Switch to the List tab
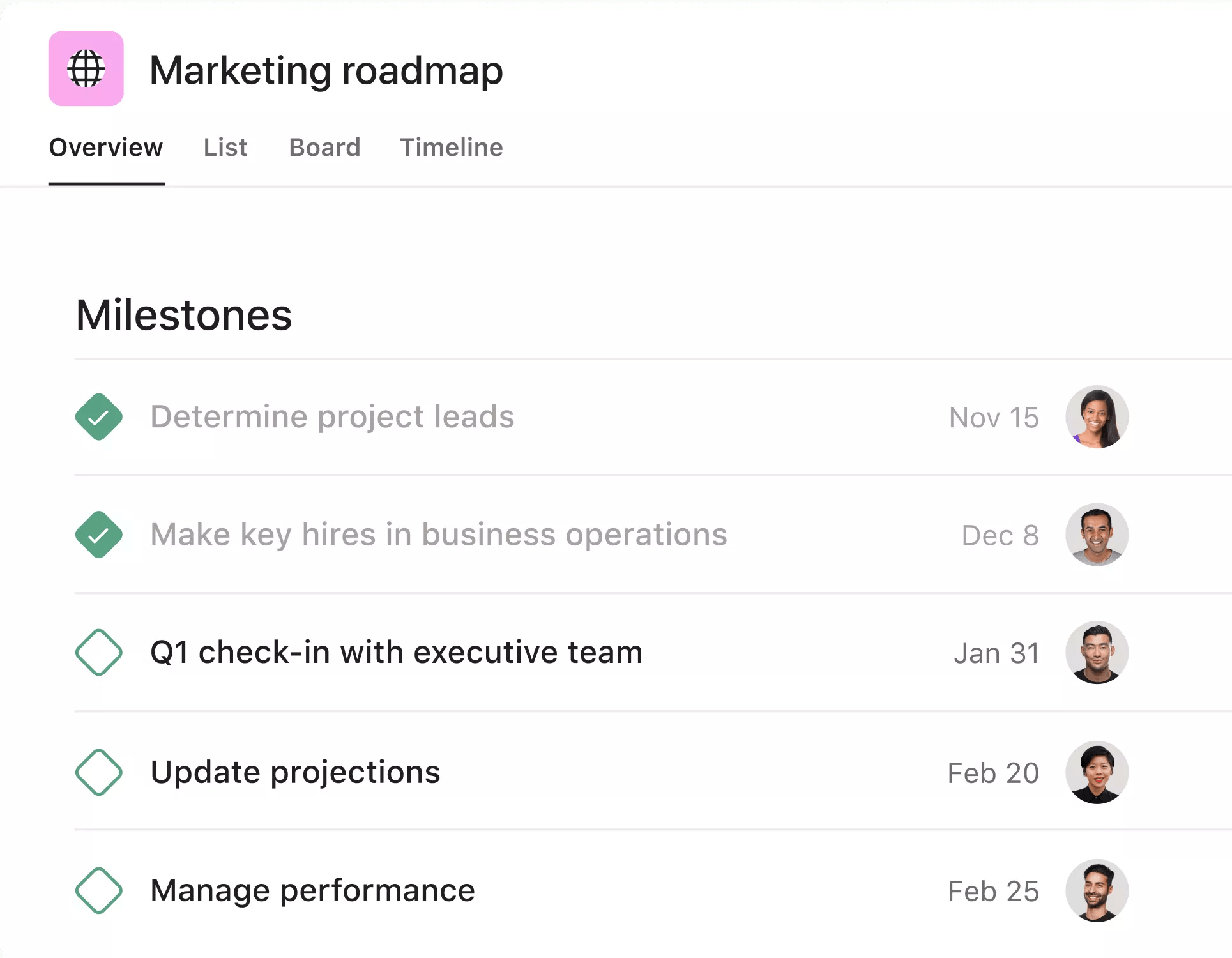 click(x=225, y=148)
